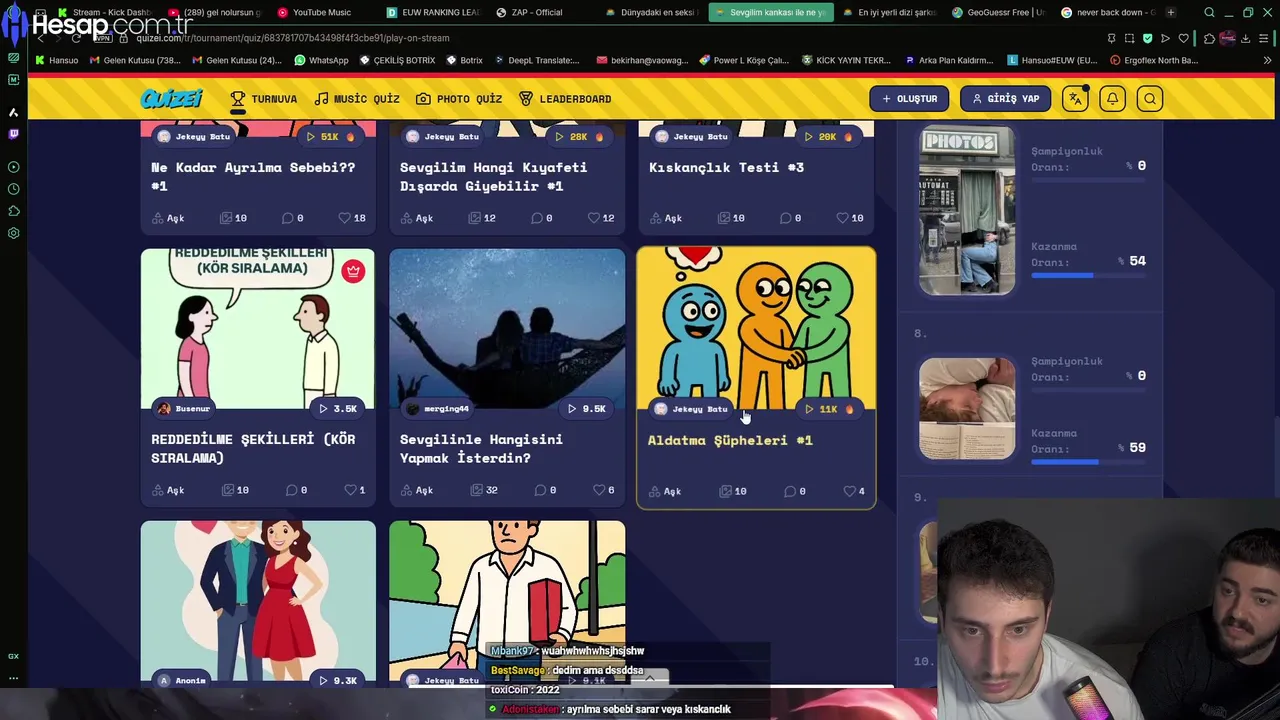Open the Twitch sidebar panel icon
The image size is (1280, 720).
coord(13,133)
